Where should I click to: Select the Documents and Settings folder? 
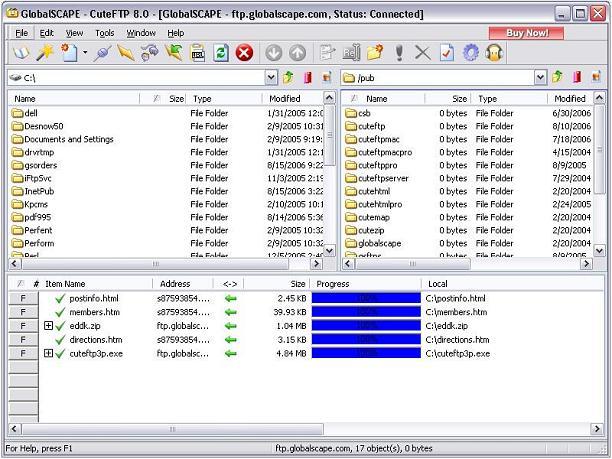(x=63, y=139)
